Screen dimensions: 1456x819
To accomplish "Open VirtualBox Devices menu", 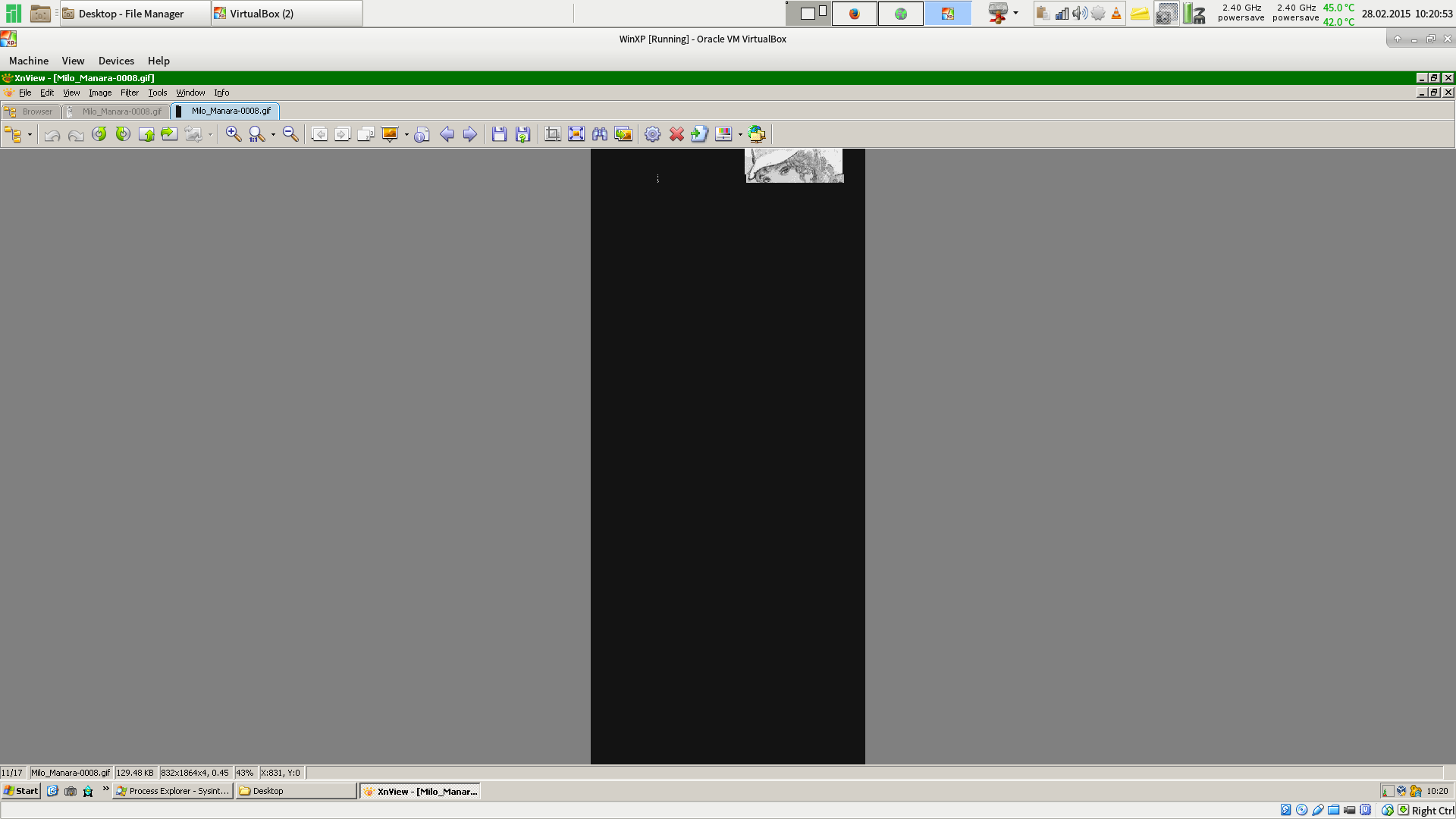I will coord(116,61).
